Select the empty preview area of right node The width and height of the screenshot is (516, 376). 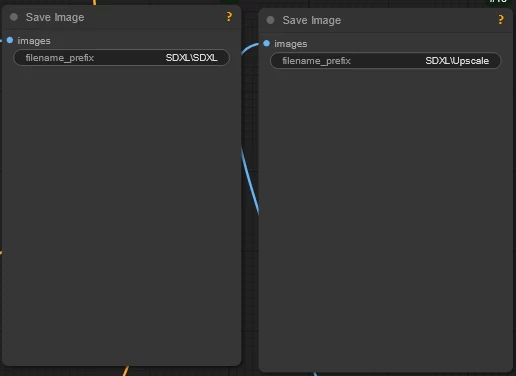385,218
